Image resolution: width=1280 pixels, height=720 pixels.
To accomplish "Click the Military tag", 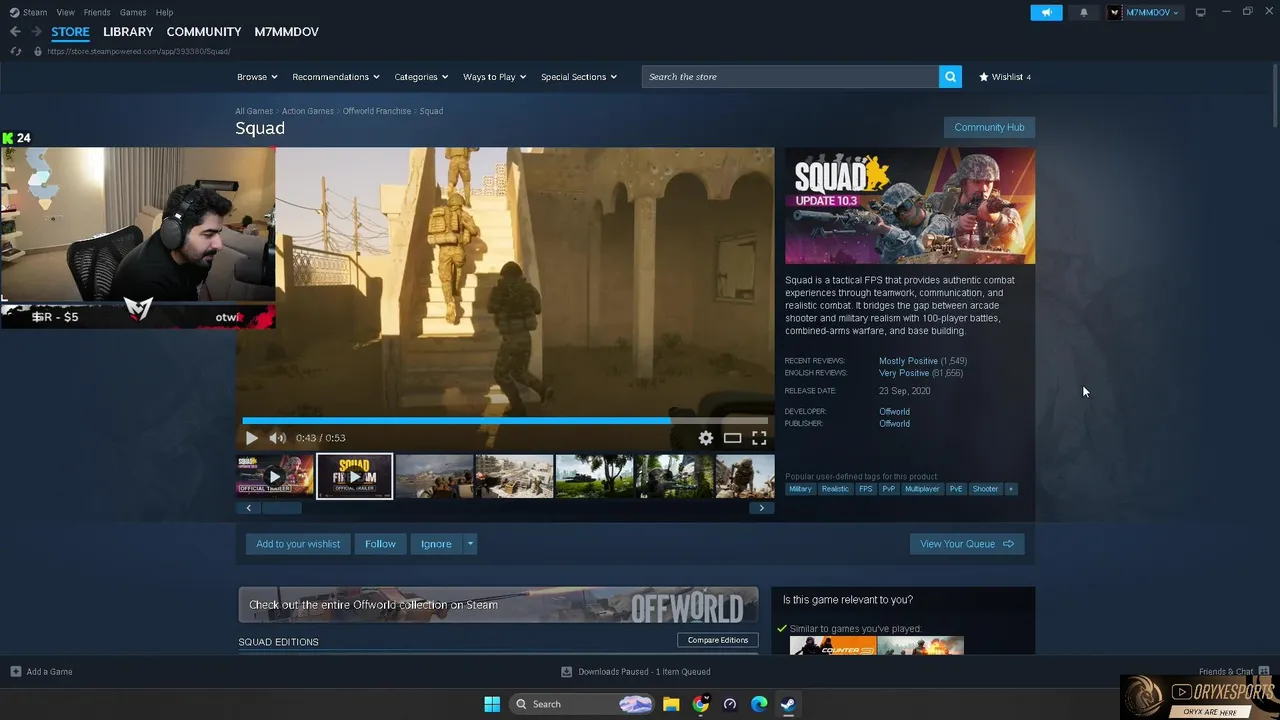I will (x=800, y=489).
